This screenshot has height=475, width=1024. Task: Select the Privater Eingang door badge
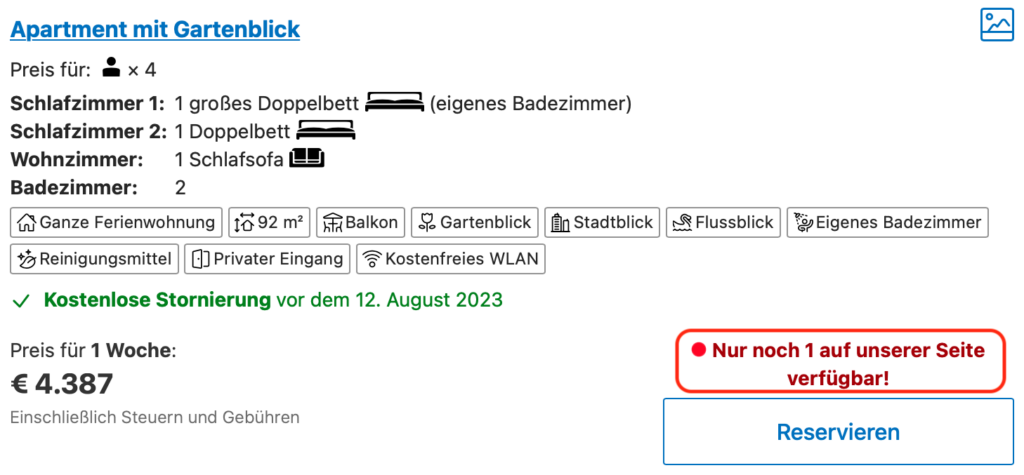pyautogui.click(x=267, y=259)
